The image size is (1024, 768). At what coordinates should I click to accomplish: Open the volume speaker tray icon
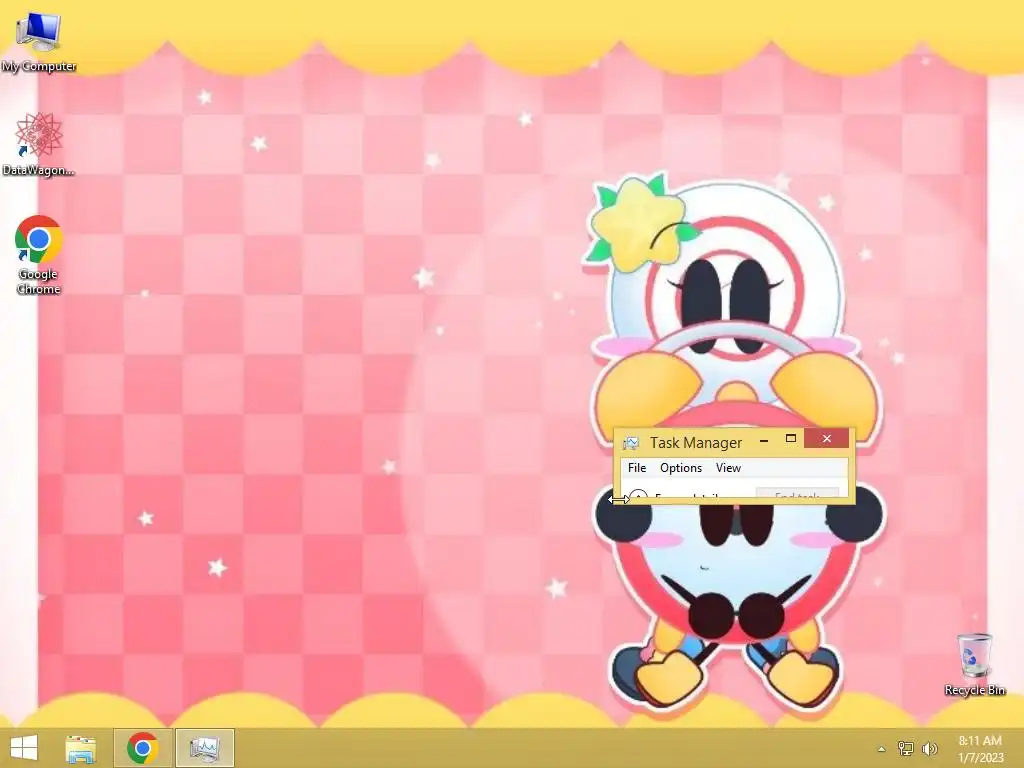(x=929, y=748)
